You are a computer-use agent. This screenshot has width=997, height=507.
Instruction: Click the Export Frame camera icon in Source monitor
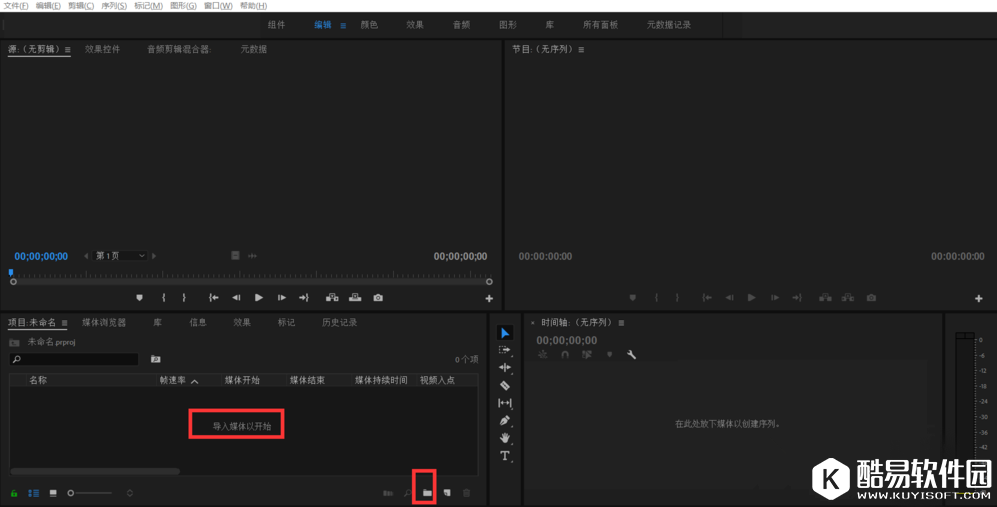378,298
